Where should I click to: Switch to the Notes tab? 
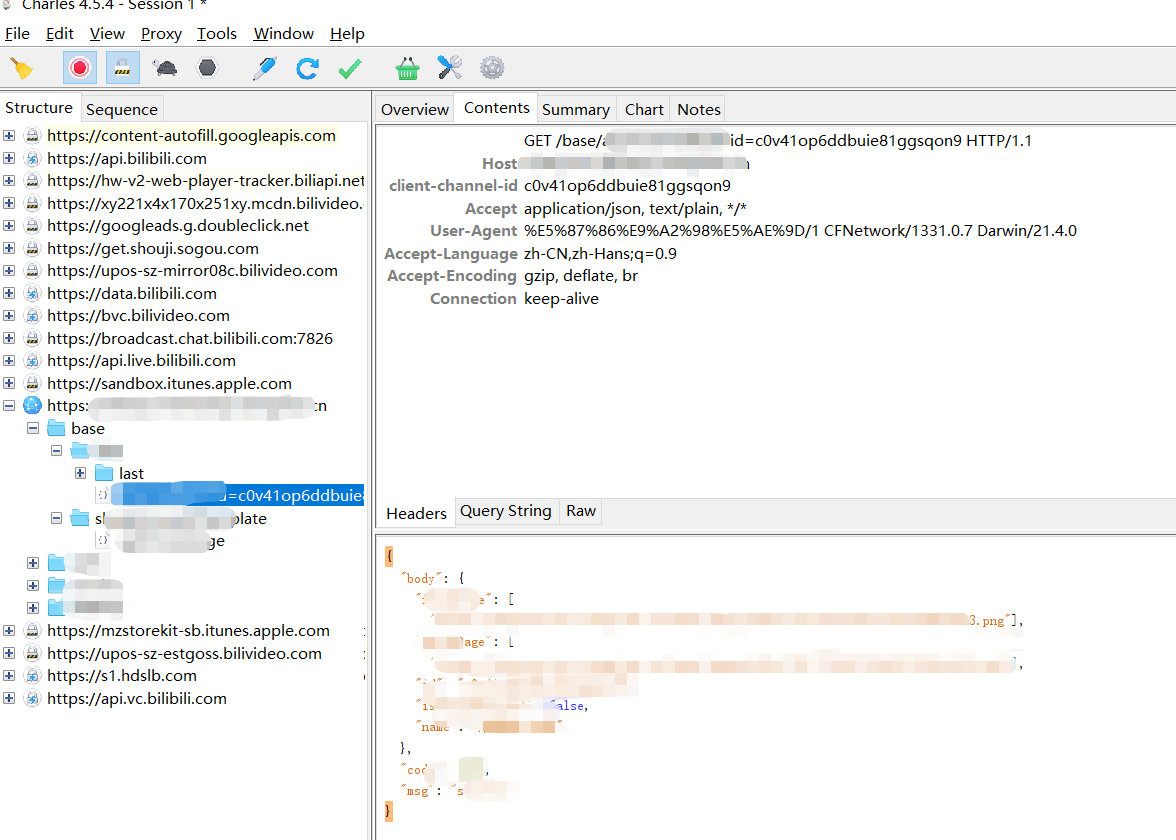[x=699, y=110]
